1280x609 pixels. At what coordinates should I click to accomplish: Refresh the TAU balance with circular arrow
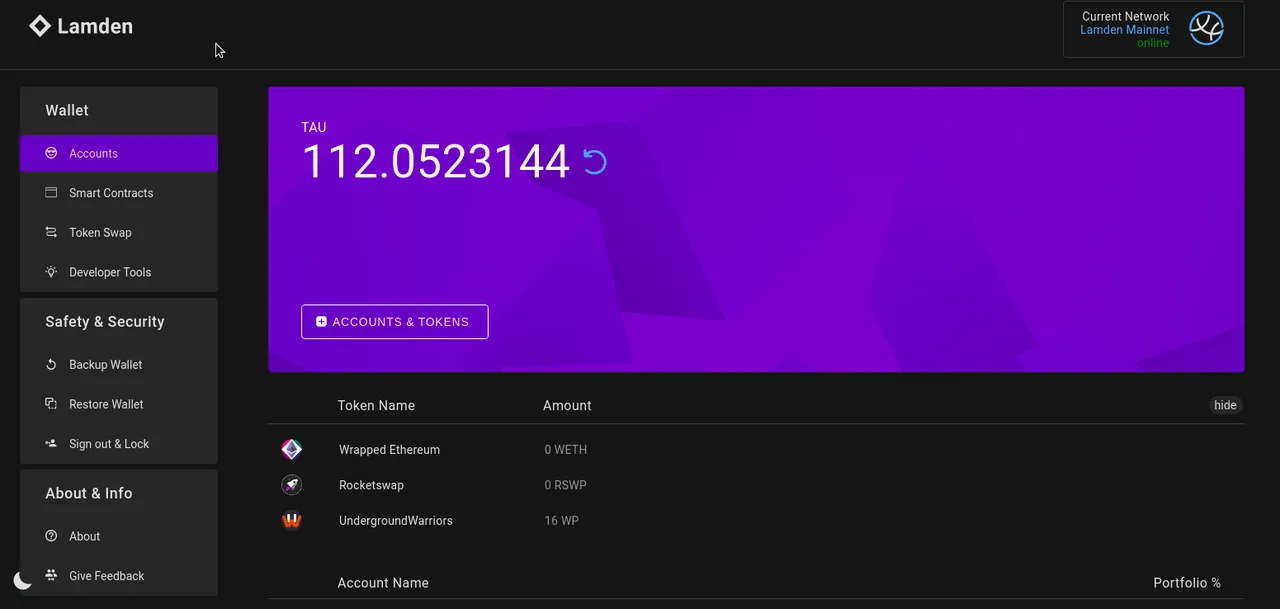click(595, 162)
